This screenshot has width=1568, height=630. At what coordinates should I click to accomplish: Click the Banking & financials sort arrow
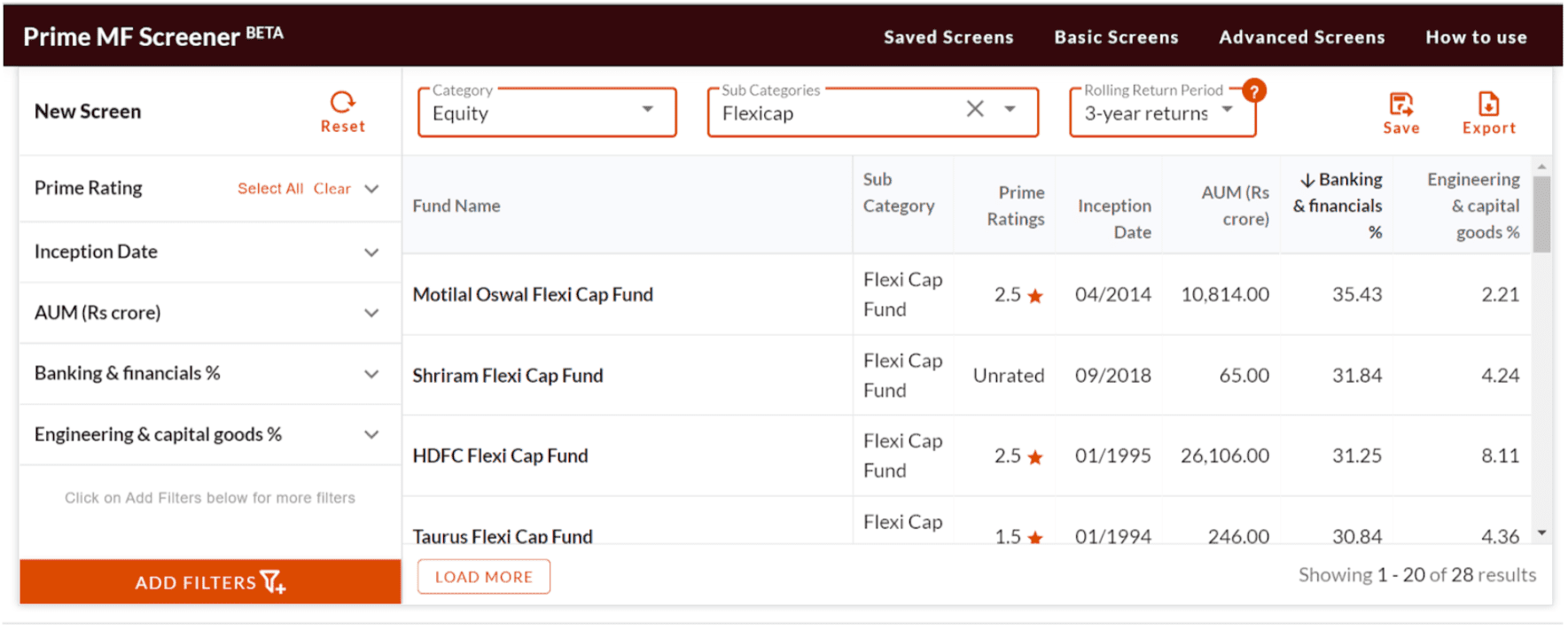tap(1307, 180)
